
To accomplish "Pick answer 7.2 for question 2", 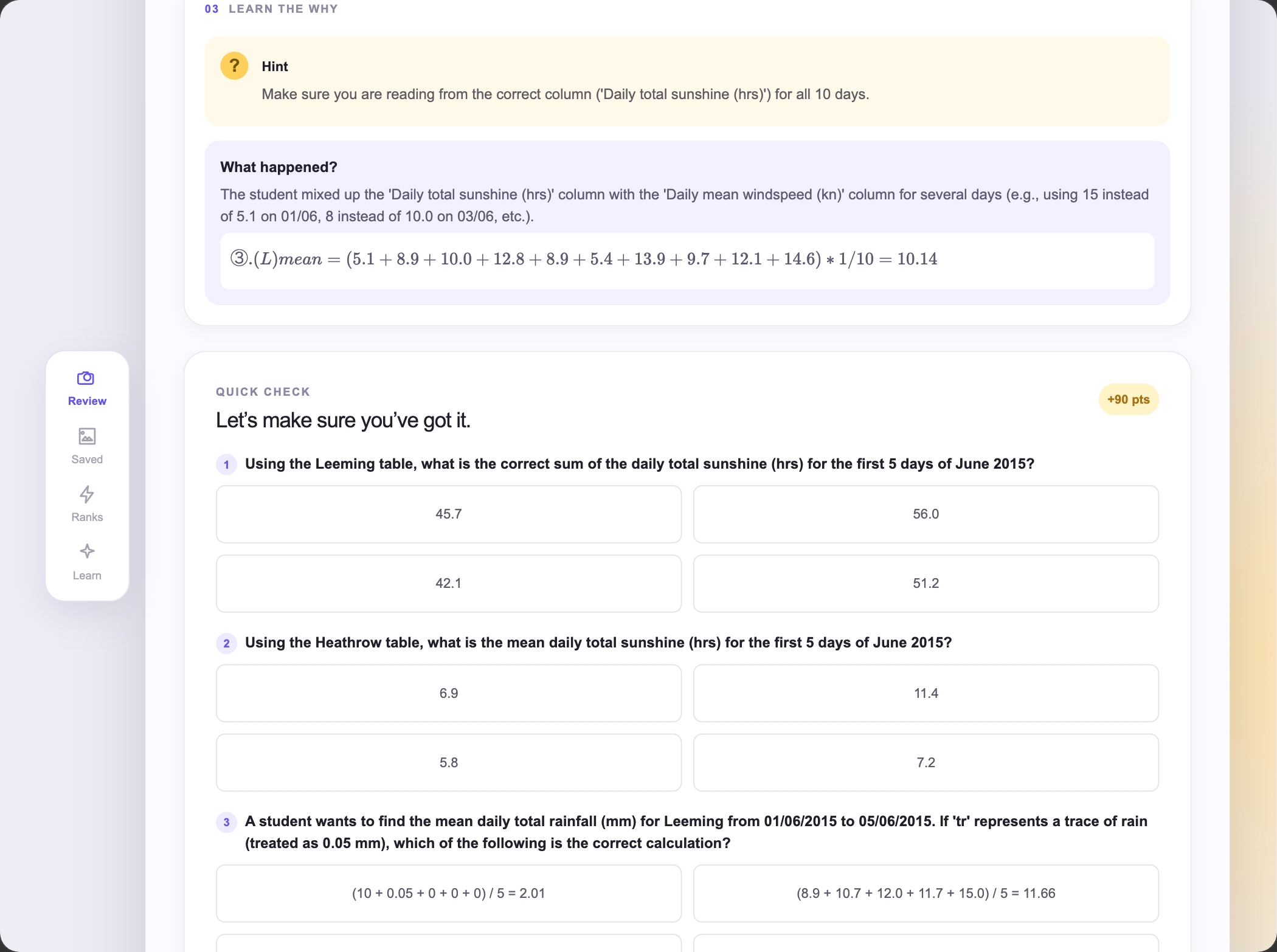I will [926, 762].
